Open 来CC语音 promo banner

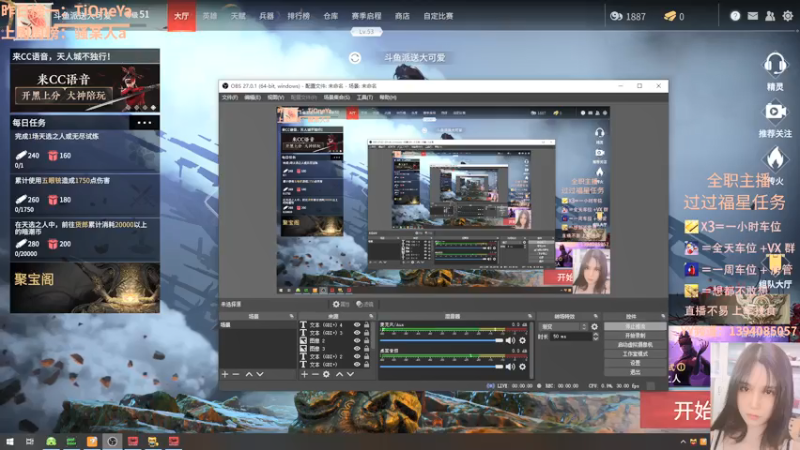85,88
